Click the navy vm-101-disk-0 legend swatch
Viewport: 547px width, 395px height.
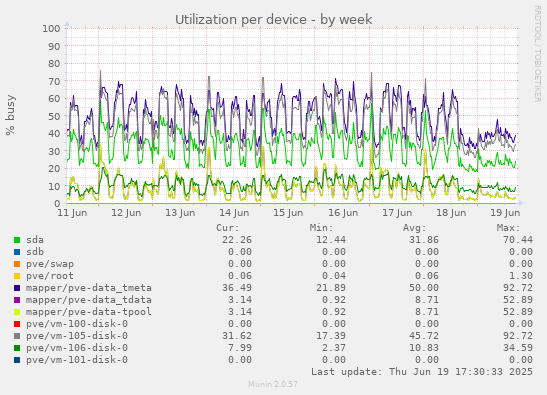coord(17,360)
